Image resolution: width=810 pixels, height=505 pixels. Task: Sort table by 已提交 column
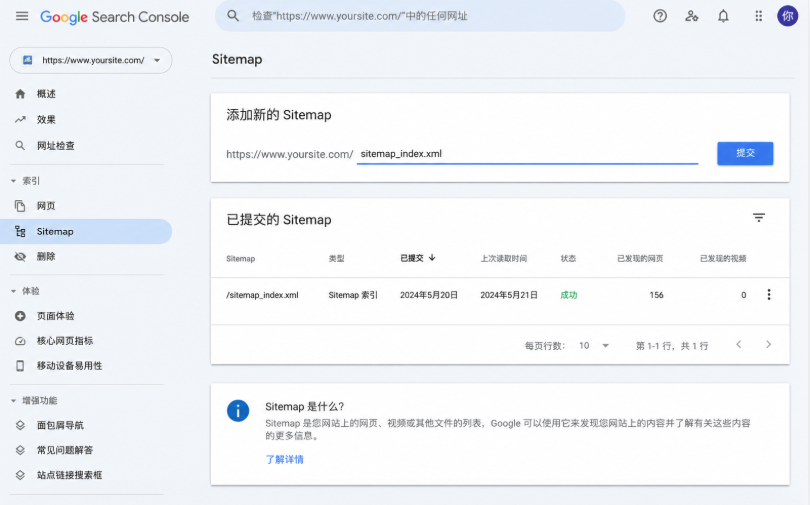[417, 258]
